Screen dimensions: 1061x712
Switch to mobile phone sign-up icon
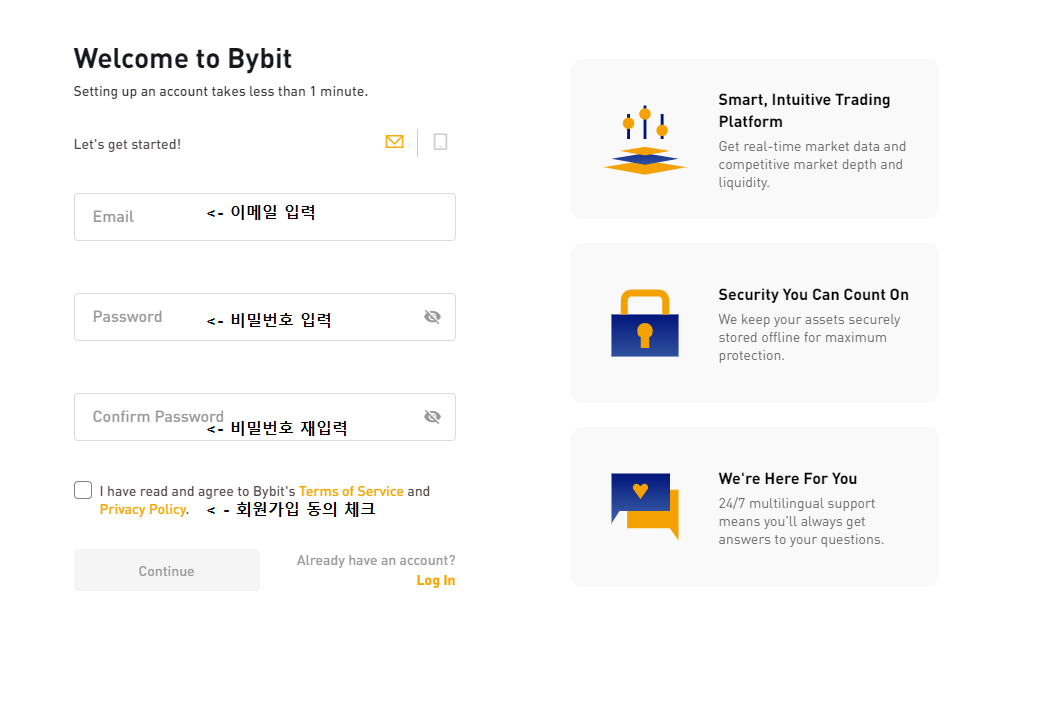coord(441,142)
